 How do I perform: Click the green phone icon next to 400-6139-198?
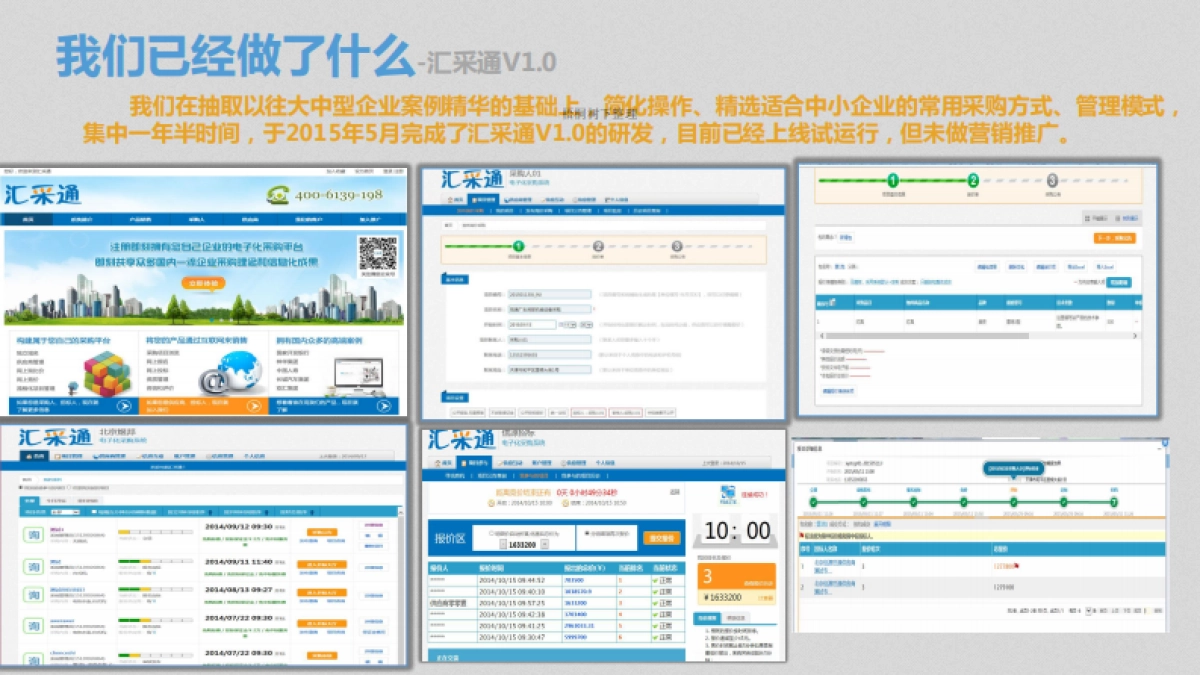[279, 196]
